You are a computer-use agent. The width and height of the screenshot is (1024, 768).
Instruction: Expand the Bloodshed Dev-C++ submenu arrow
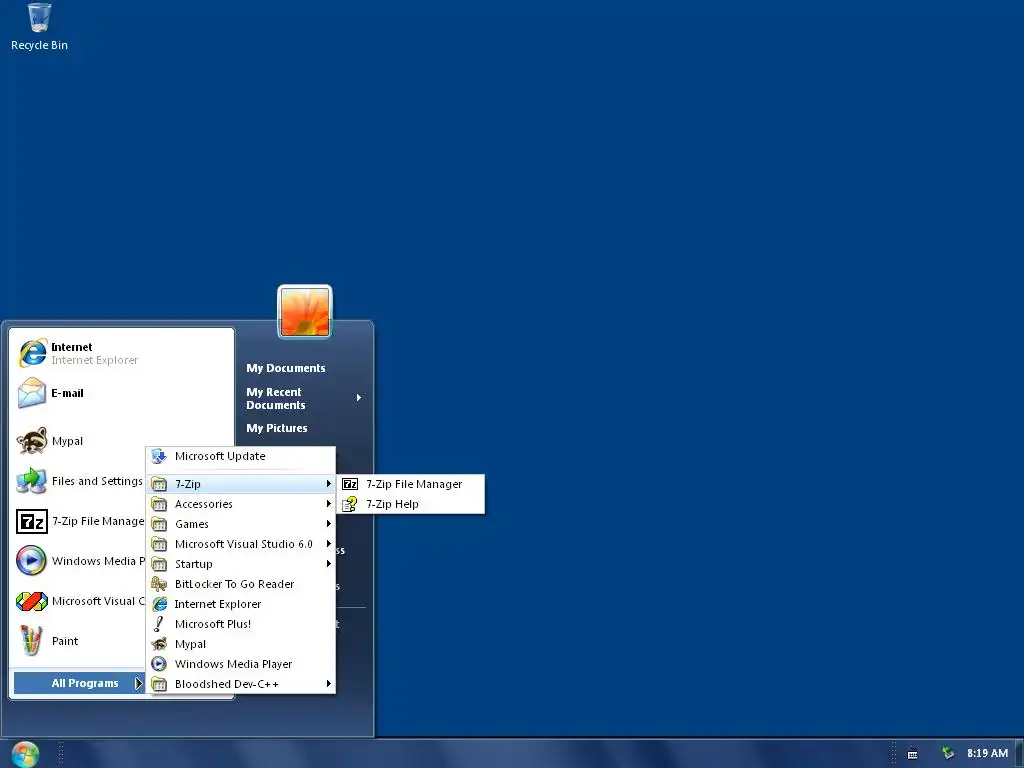(x=328, y=684)
